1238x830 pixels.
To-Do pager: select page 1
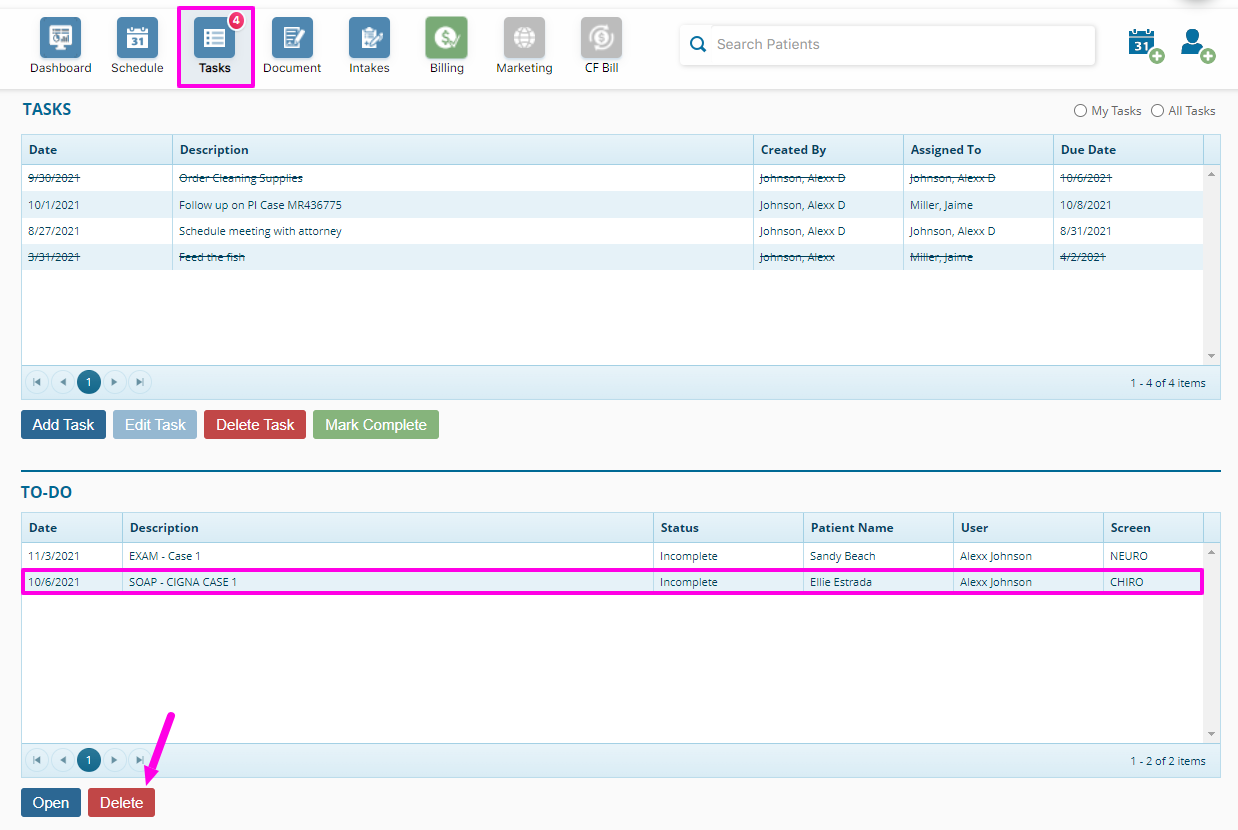[89, 760]
